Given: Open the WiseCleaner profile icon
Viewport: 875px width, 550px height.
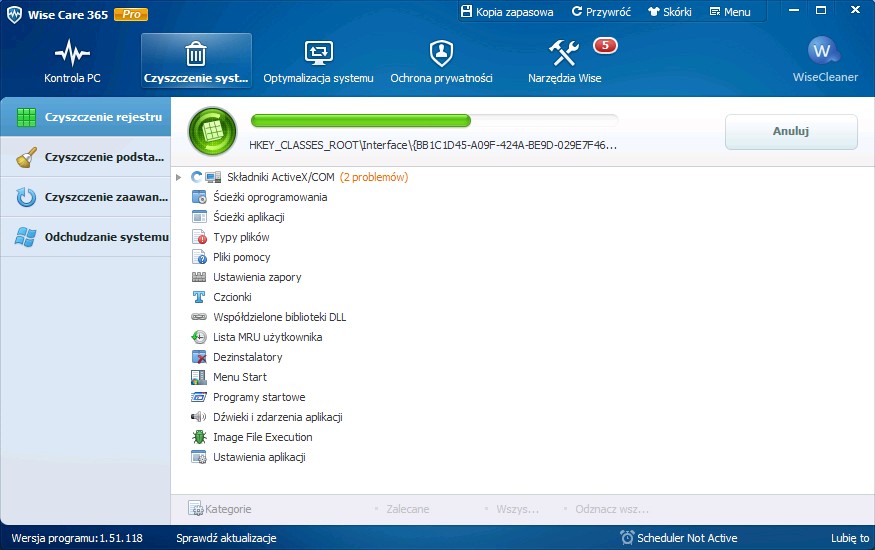Looking at the screenshot, I should coord(823,51).
